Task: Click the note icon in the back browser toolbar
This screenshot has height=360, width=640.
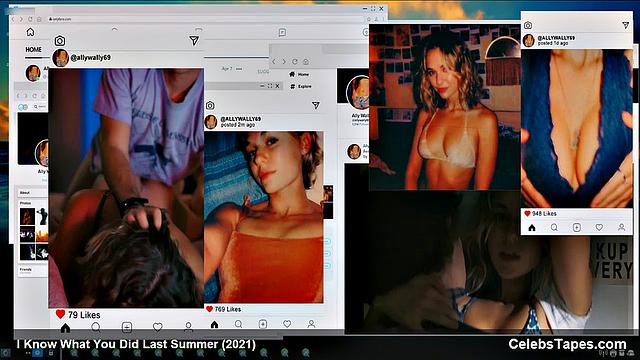Action: (282, 32)
